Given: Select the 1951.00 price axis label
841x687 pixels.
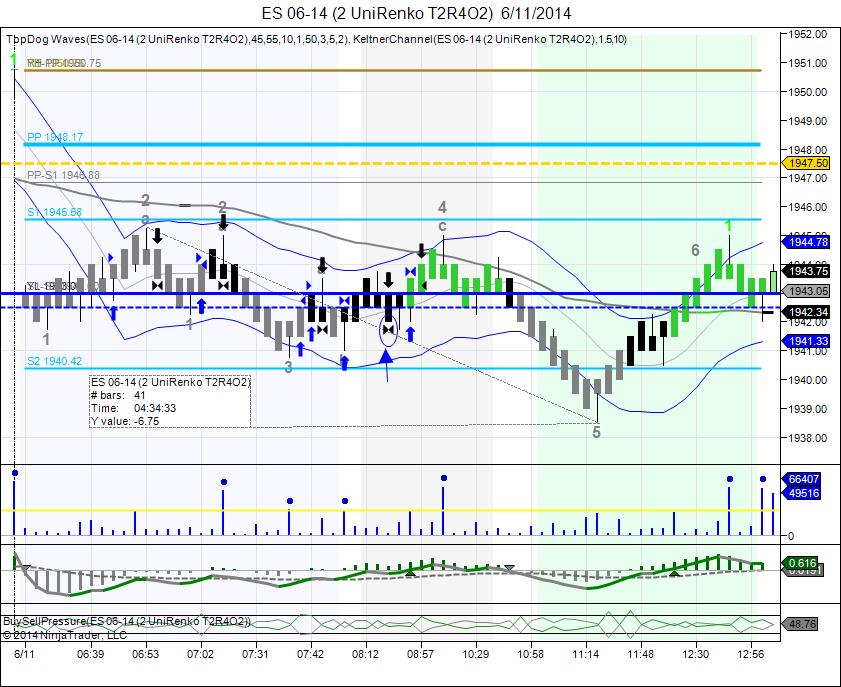Looking at the screenshot, I should [x=807, y=63].
